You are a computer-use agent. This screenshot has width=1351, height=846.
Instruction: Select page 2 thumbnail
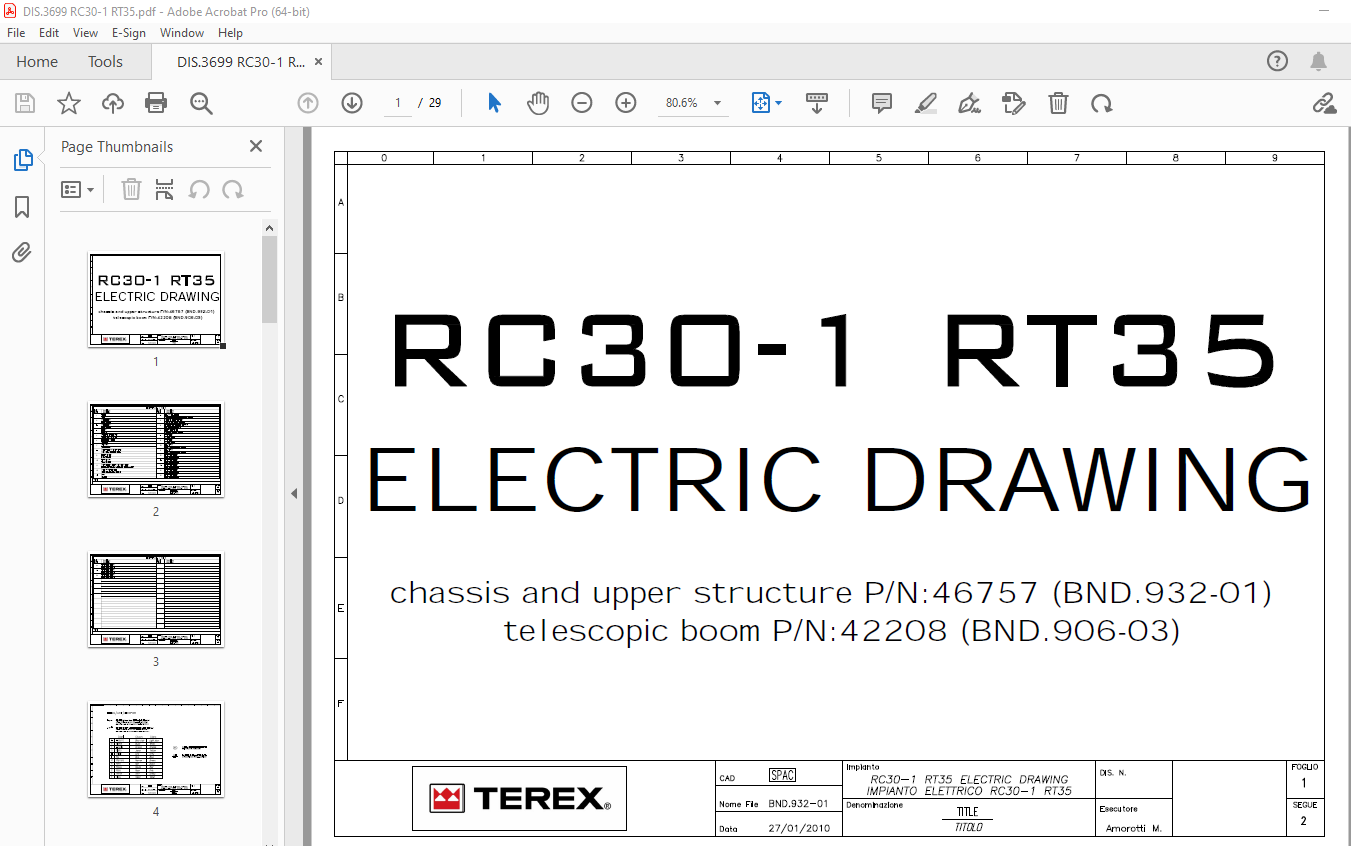[x=156, y=450]
